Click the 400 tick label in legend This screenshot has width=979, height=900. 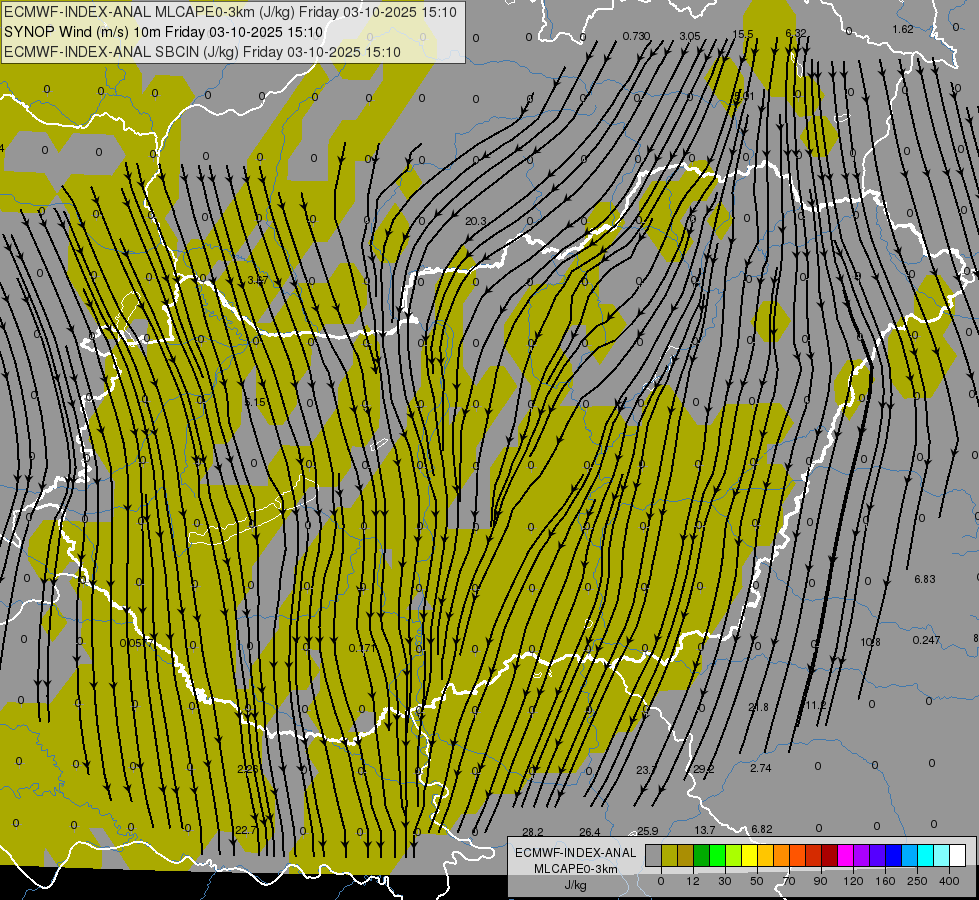coord(949,881)
